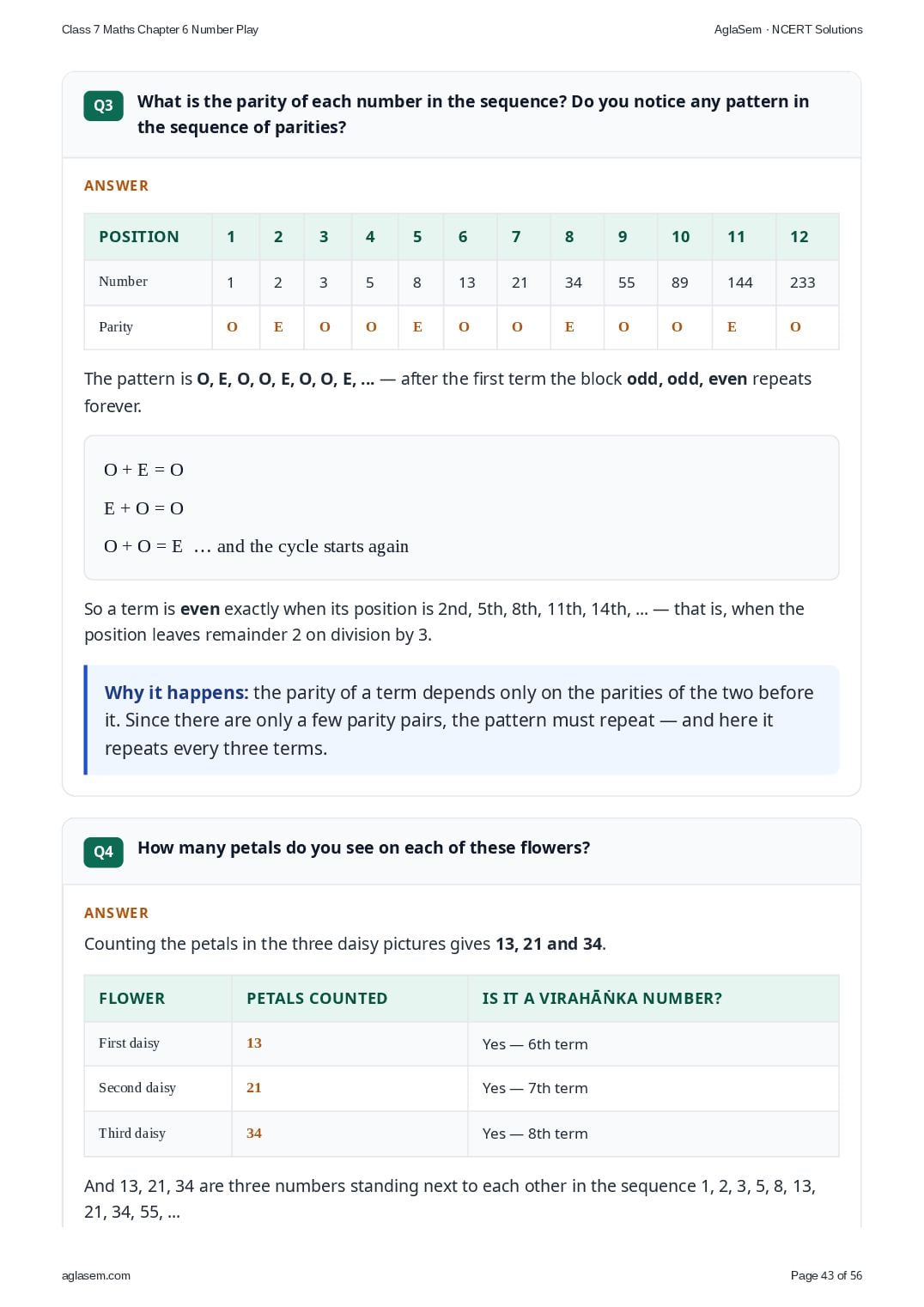The image size is (924, 1307).
Task: Click the 'Yes — 8th term' cell
Action: 653,1134
